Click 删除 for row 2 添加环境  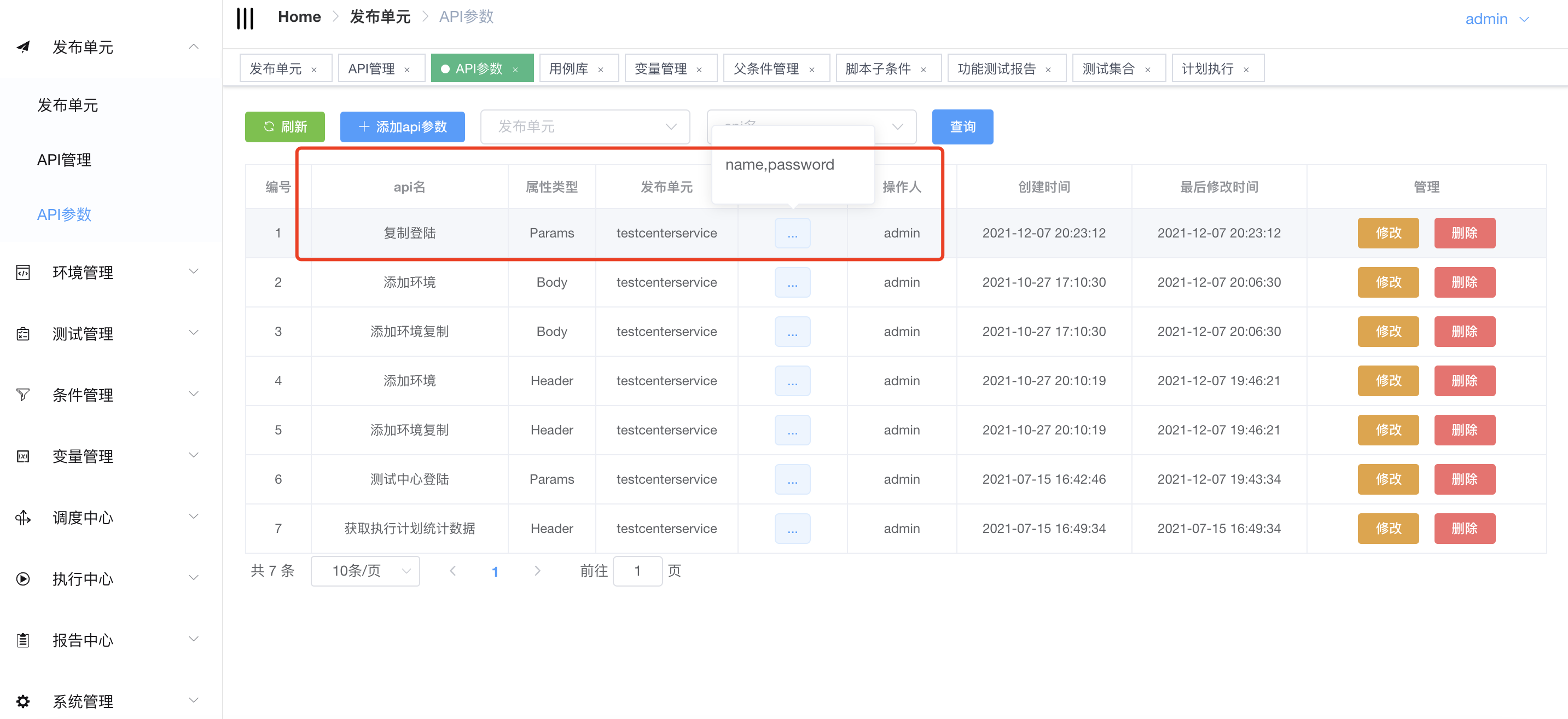[1465, 282]
